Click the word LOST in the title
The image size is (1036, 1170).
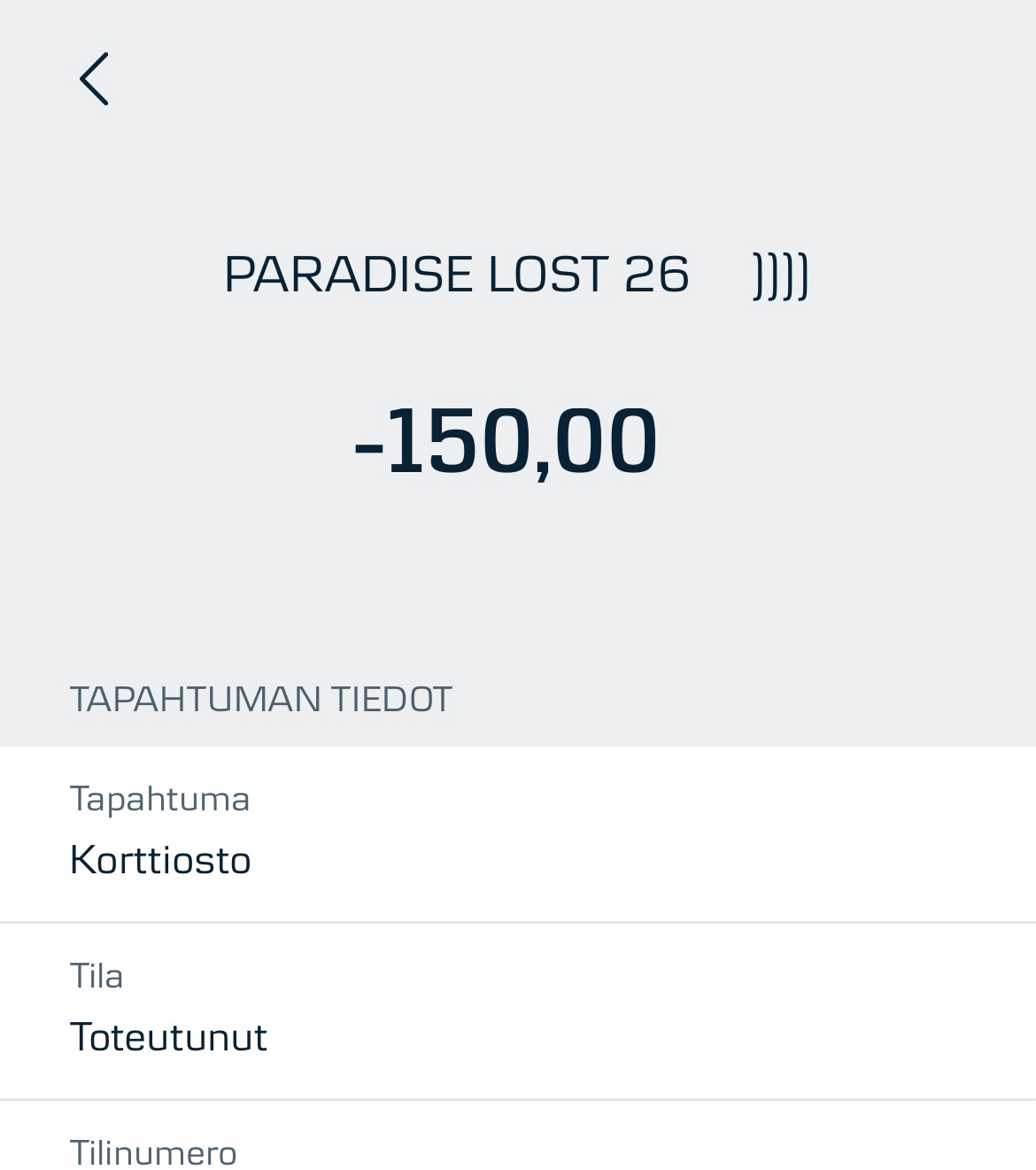pos(548,274)
